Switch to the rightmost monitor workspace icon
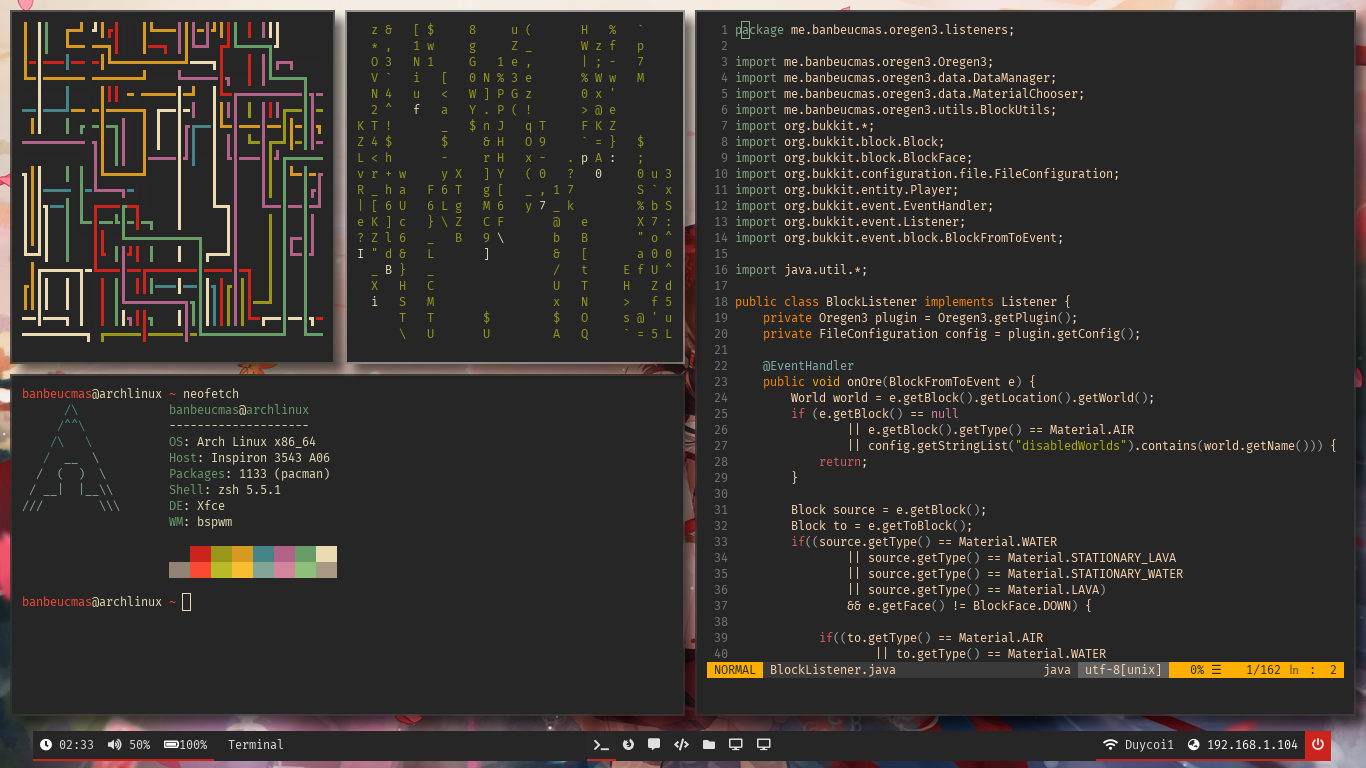The image size is (1366, 768). 764,745
